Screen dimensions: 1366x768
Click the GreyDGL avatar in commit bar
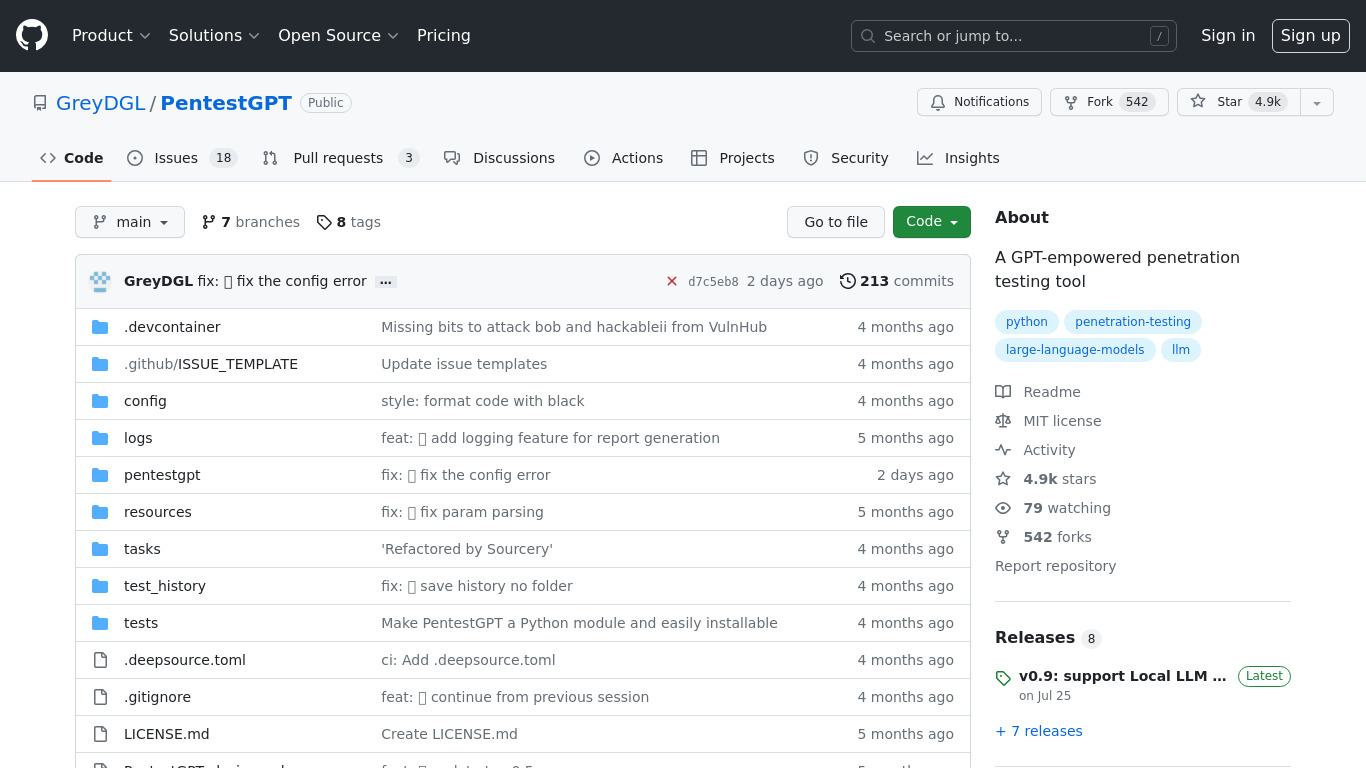point(100,281)
